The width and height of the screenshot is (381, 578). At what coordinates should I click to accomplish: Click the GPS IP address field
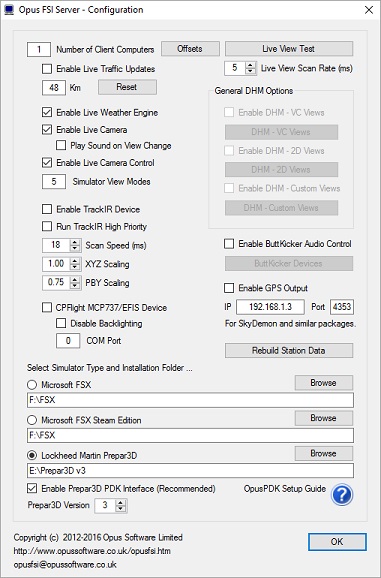270,307
